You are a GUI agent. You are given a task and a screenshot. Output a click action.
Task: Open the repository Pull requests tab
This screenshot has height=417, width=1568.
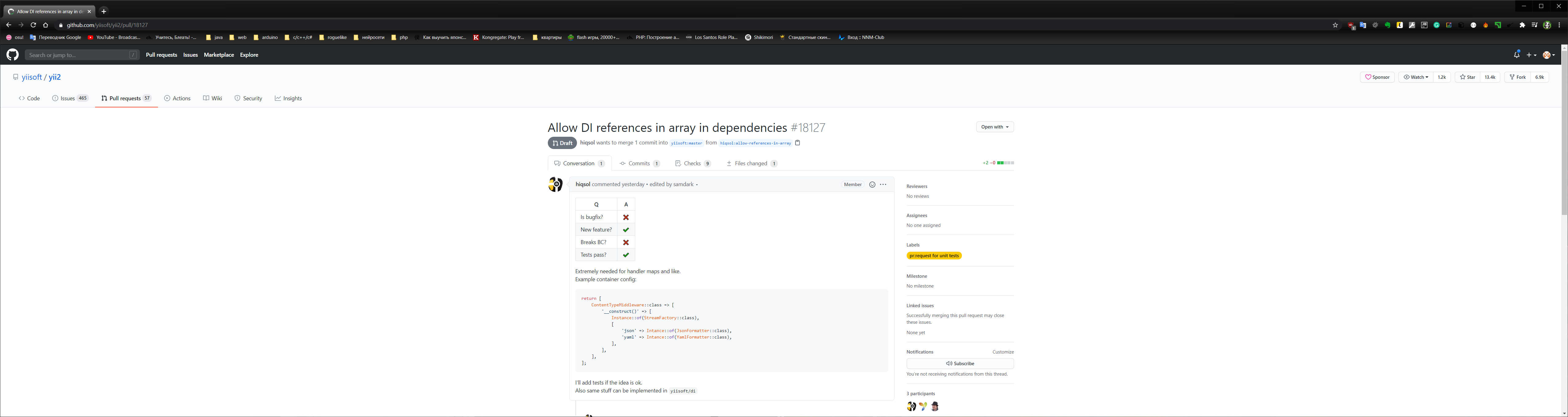point(126,99)
